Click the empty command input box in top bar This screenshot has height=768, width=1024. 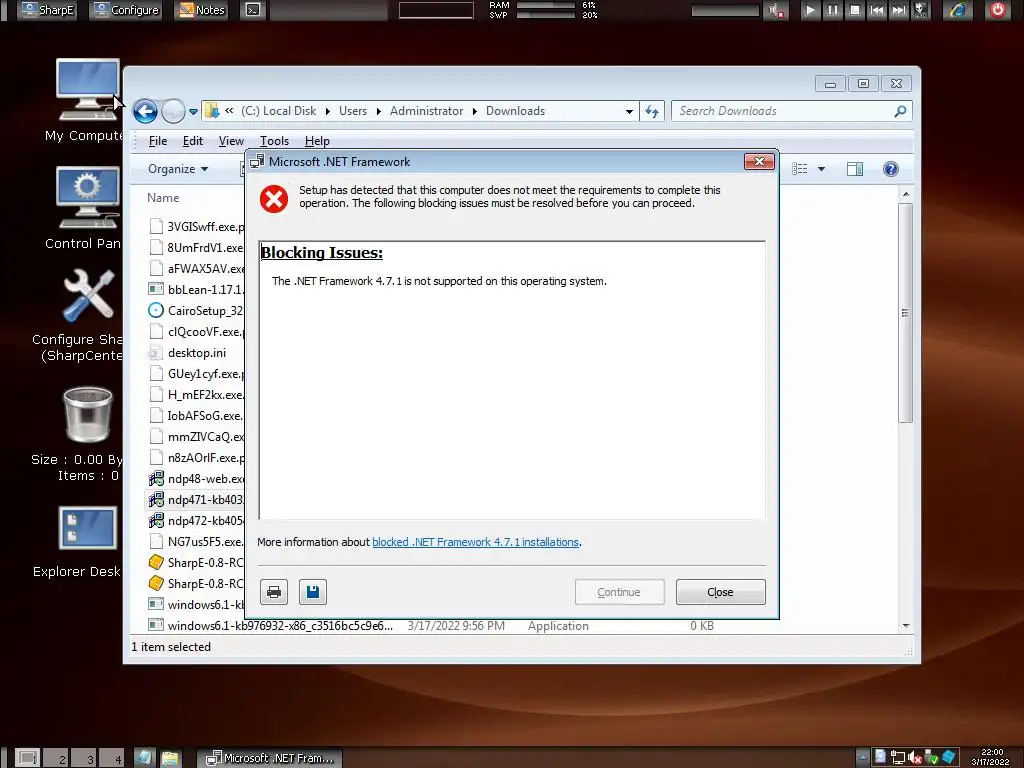point(436,10)
